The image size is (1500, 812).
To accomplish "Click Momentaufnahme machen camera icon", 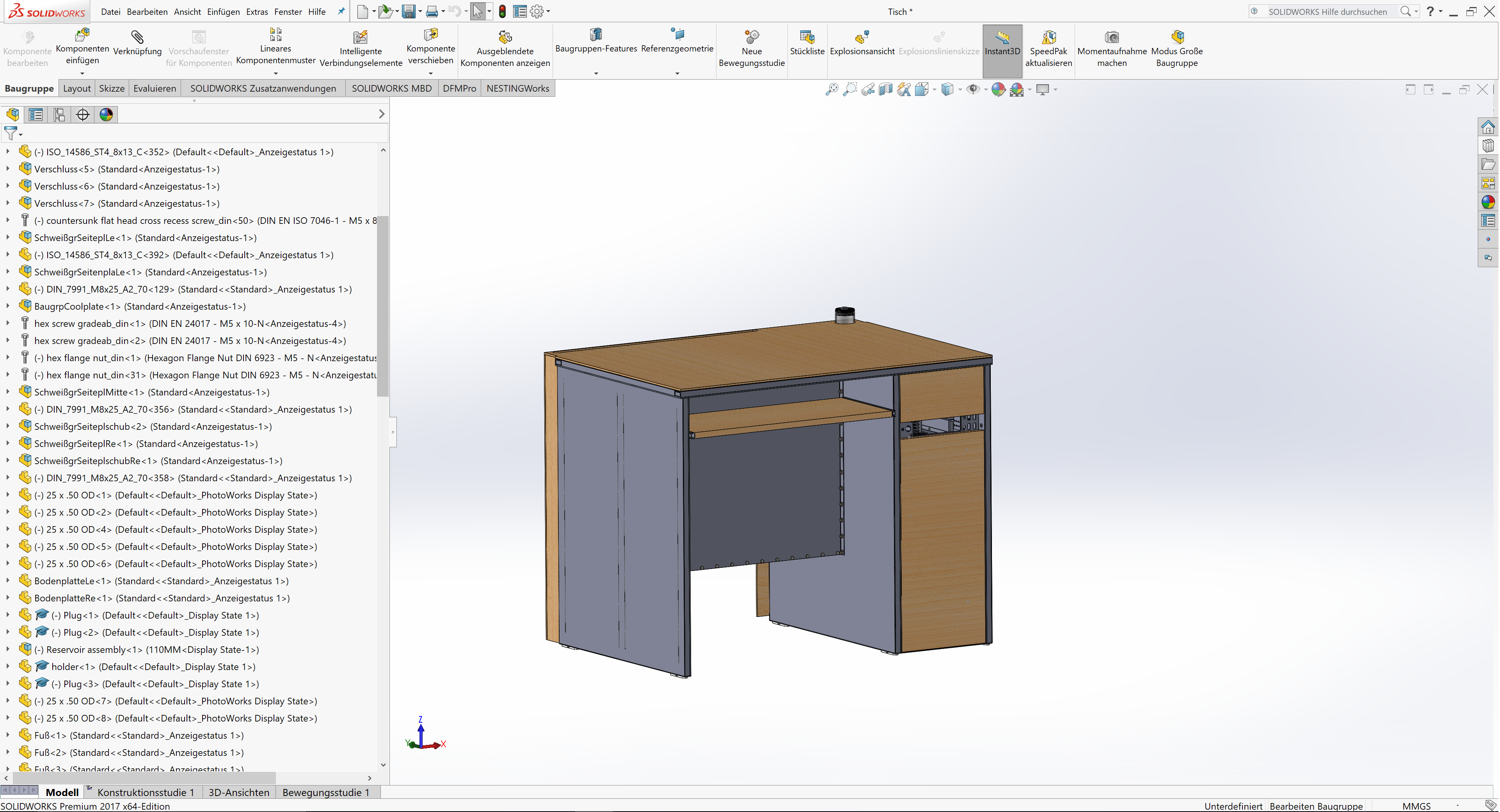I will tap(1112, 37).
